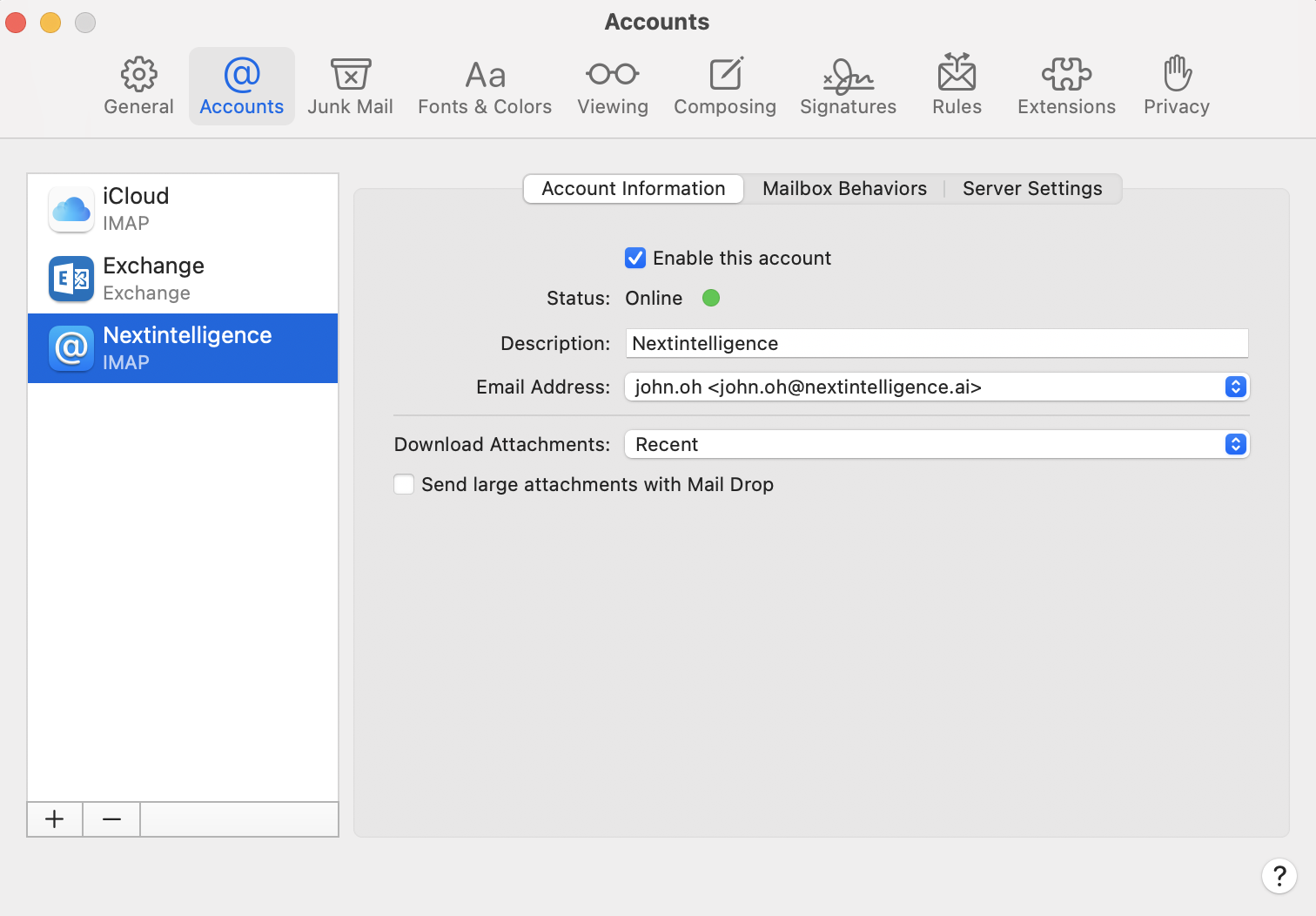Open the Rules preferences pane

point(957,86)
